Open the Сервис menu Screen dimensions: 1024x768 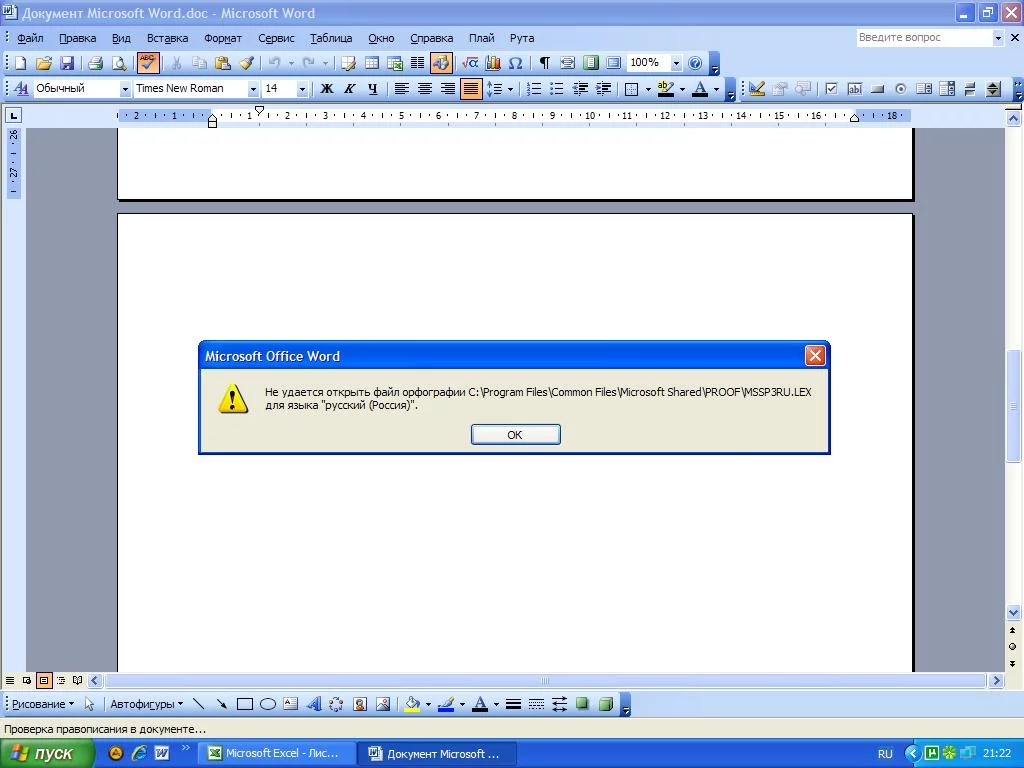(x=276, y=38)
